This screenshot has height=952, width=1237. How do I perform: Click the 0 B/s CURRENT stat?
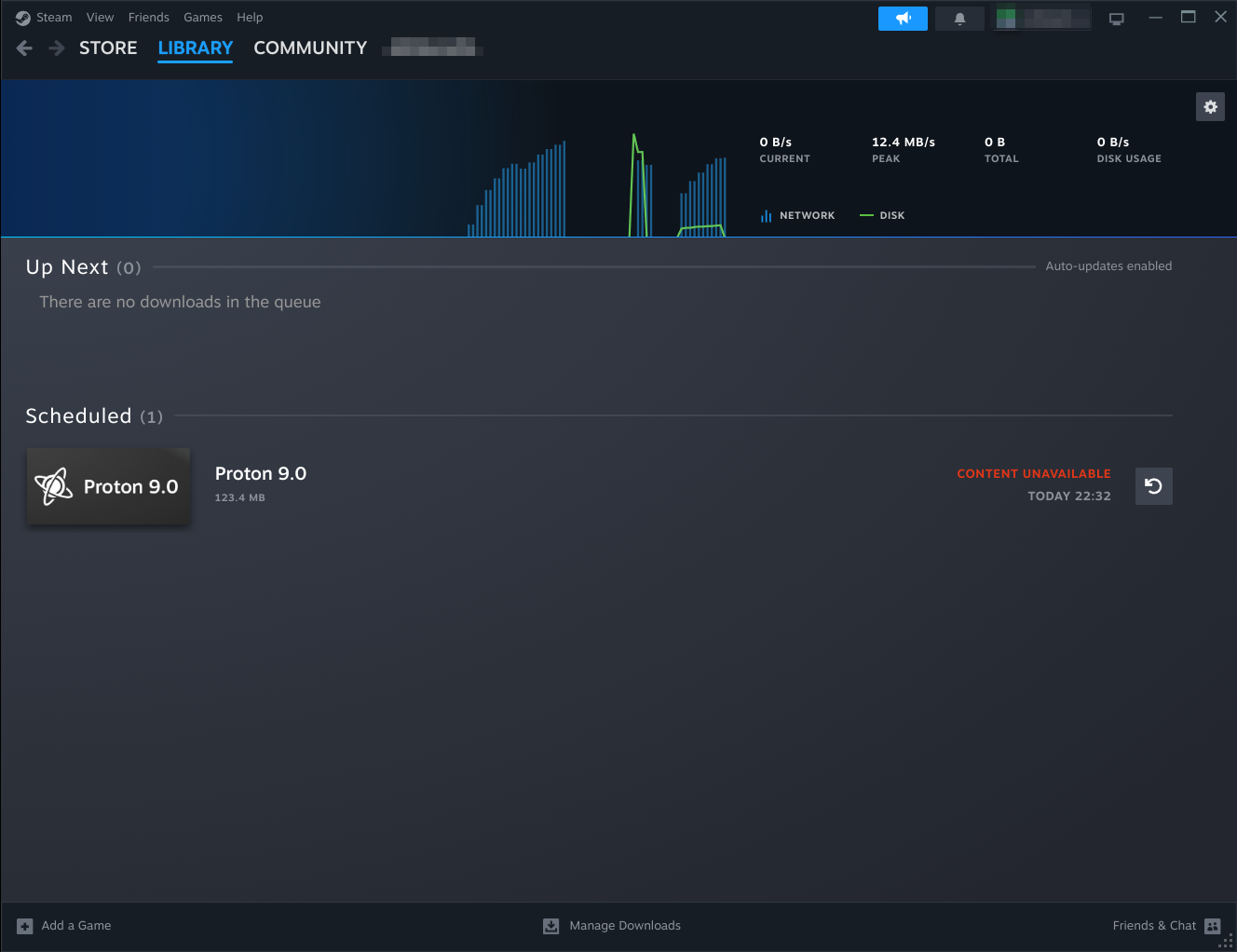[x=785, y=150]
